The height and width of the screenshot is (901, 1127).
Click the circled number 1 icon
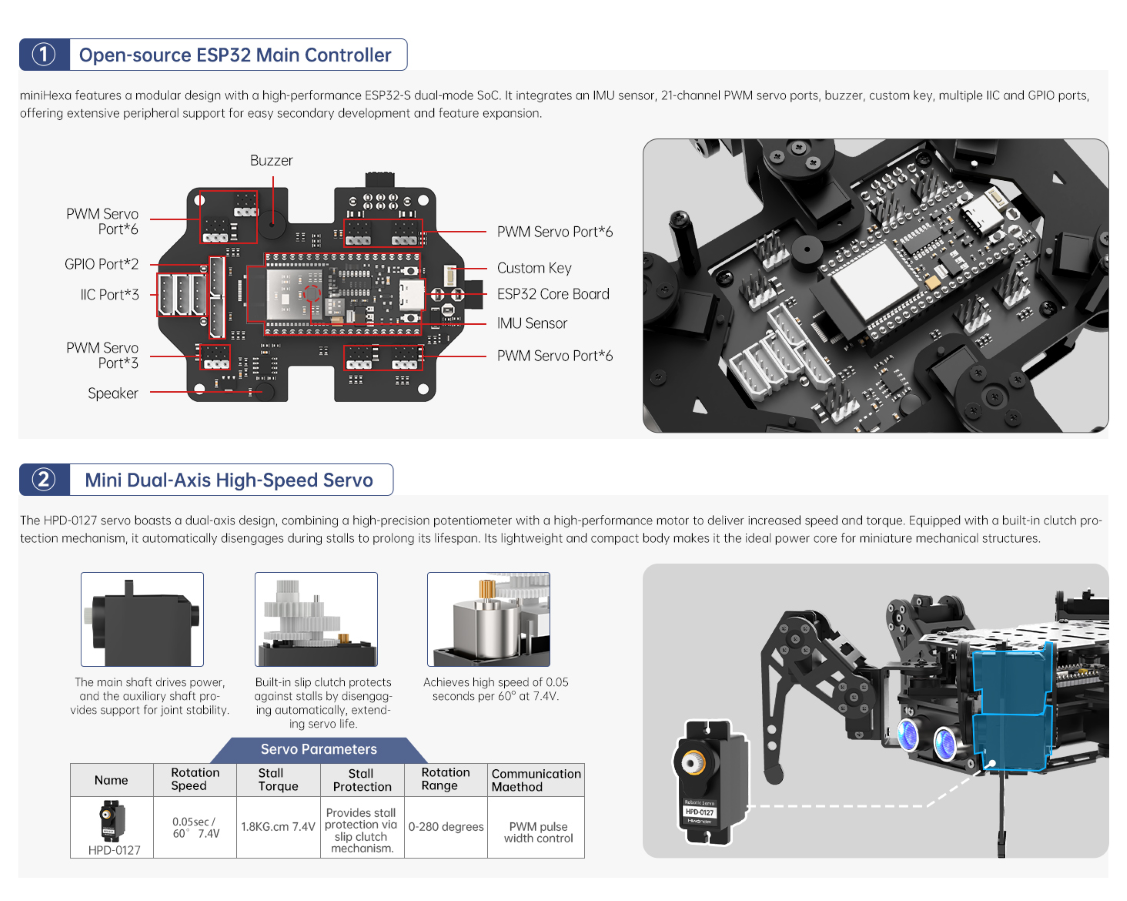(44, 55)
